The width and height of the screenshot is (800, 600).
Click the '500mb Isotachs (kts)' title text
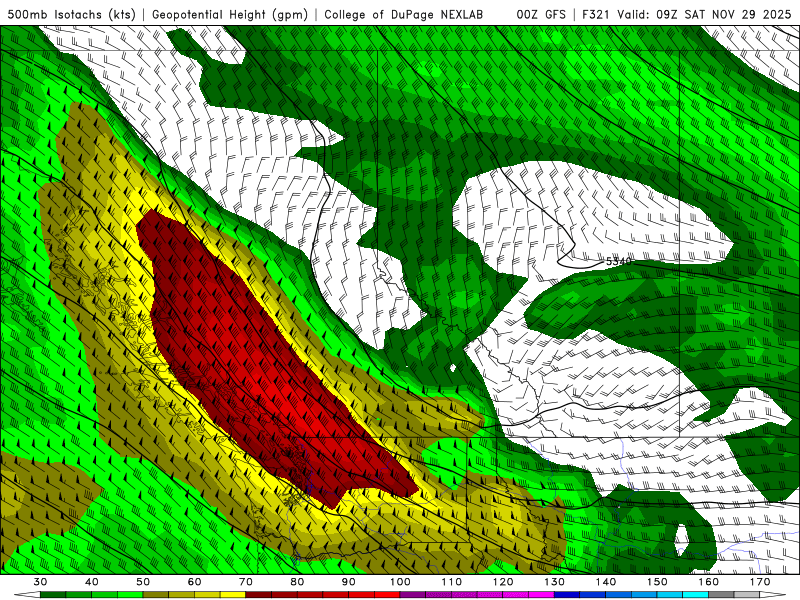coord(72,14)
